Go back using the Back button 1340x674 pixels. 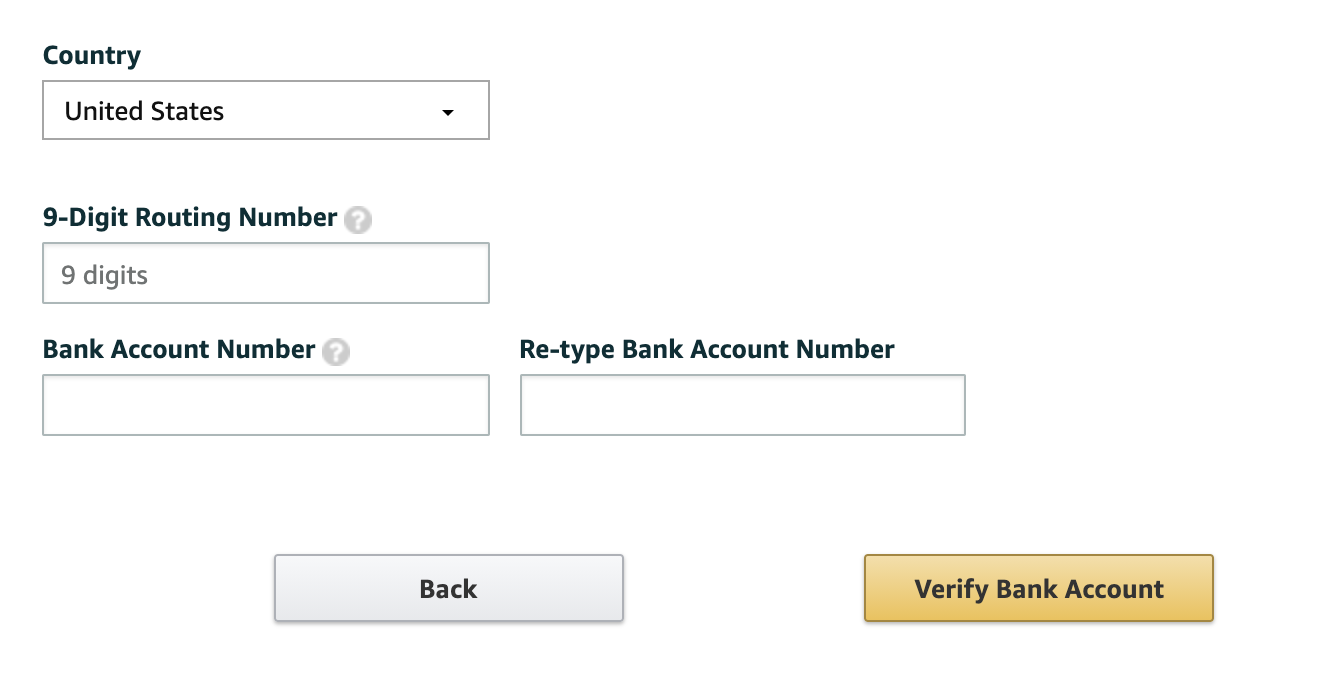pyautogui.click(x=449, y=588)
